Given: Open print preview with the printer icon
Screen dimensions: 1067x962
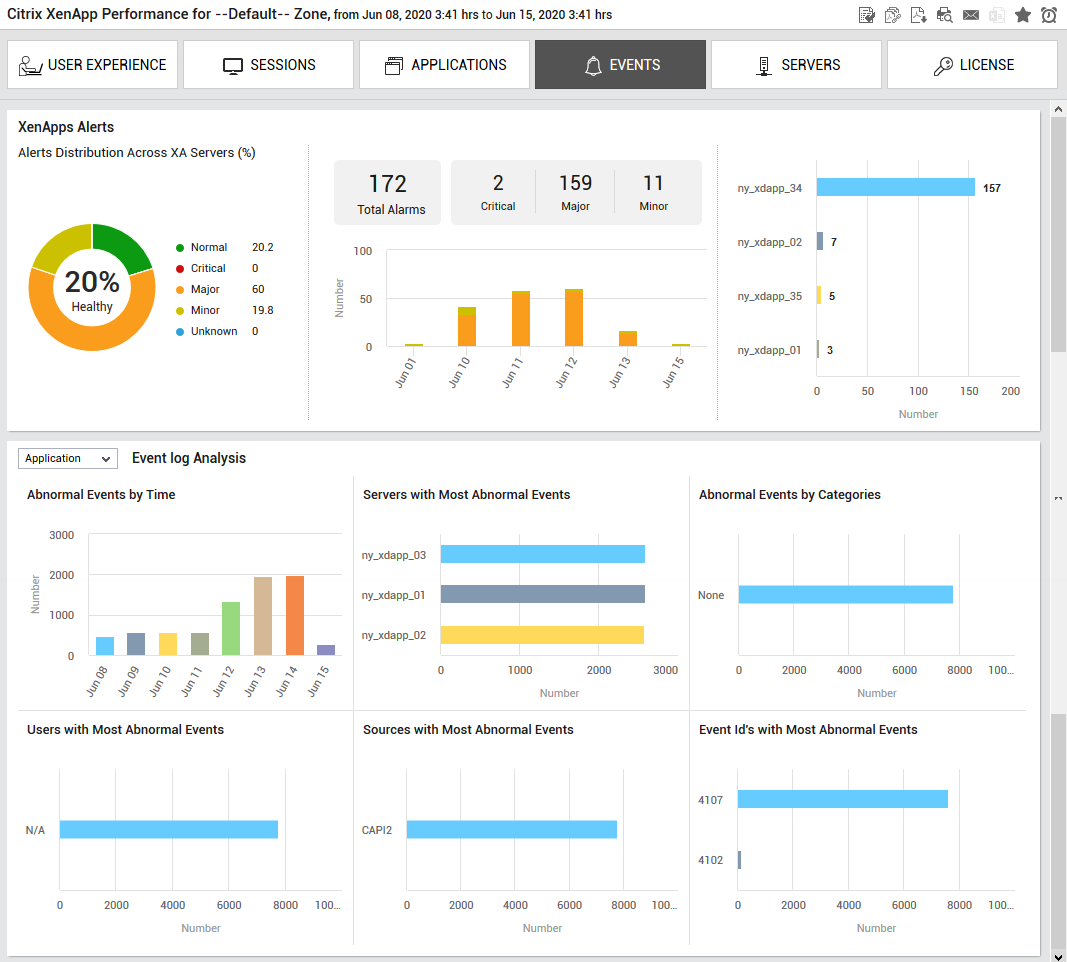Looking at the screenshot, I should (x=945, y=15).
